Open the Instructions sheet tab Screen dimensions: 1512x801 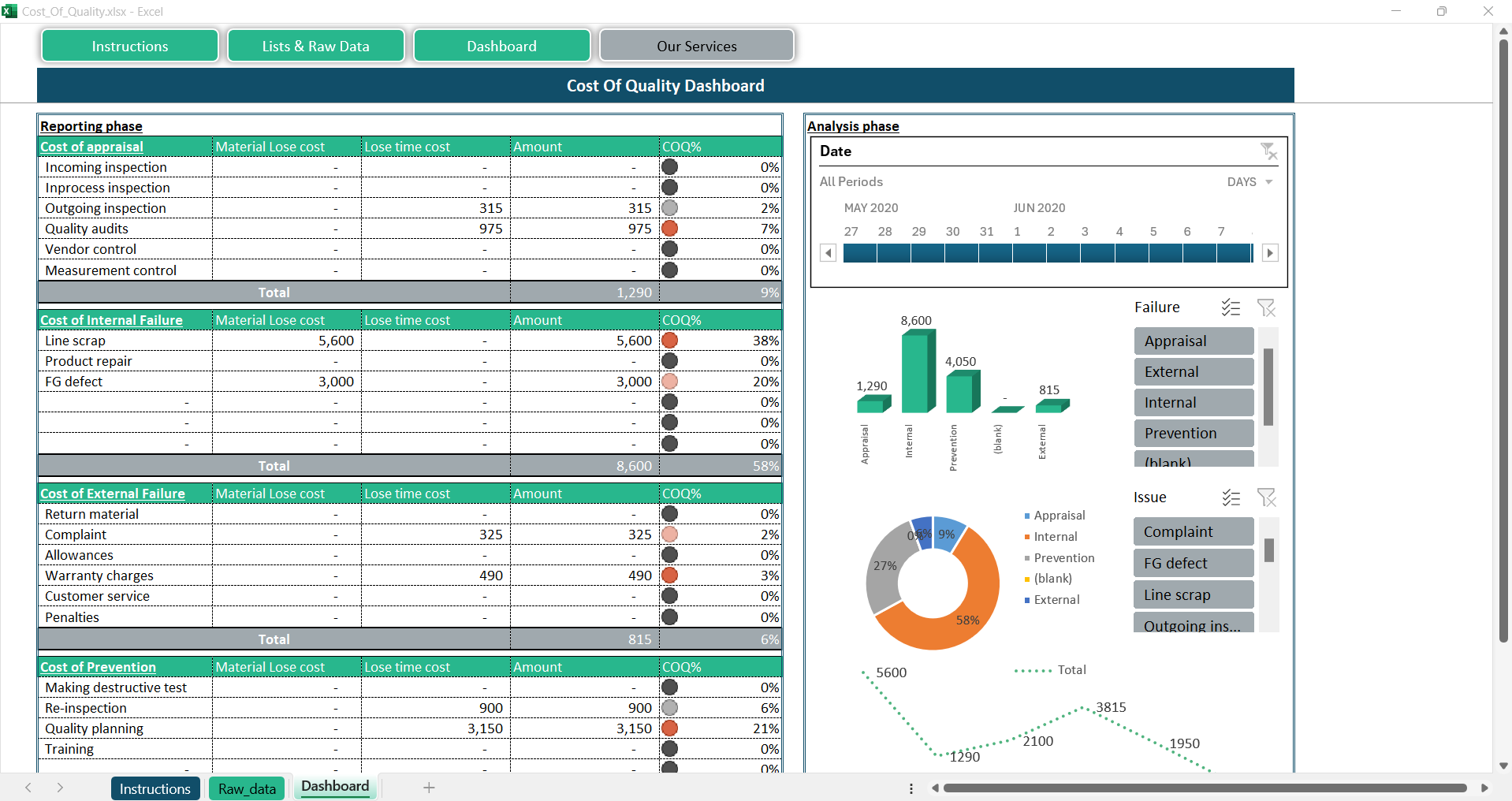point(155,788)
